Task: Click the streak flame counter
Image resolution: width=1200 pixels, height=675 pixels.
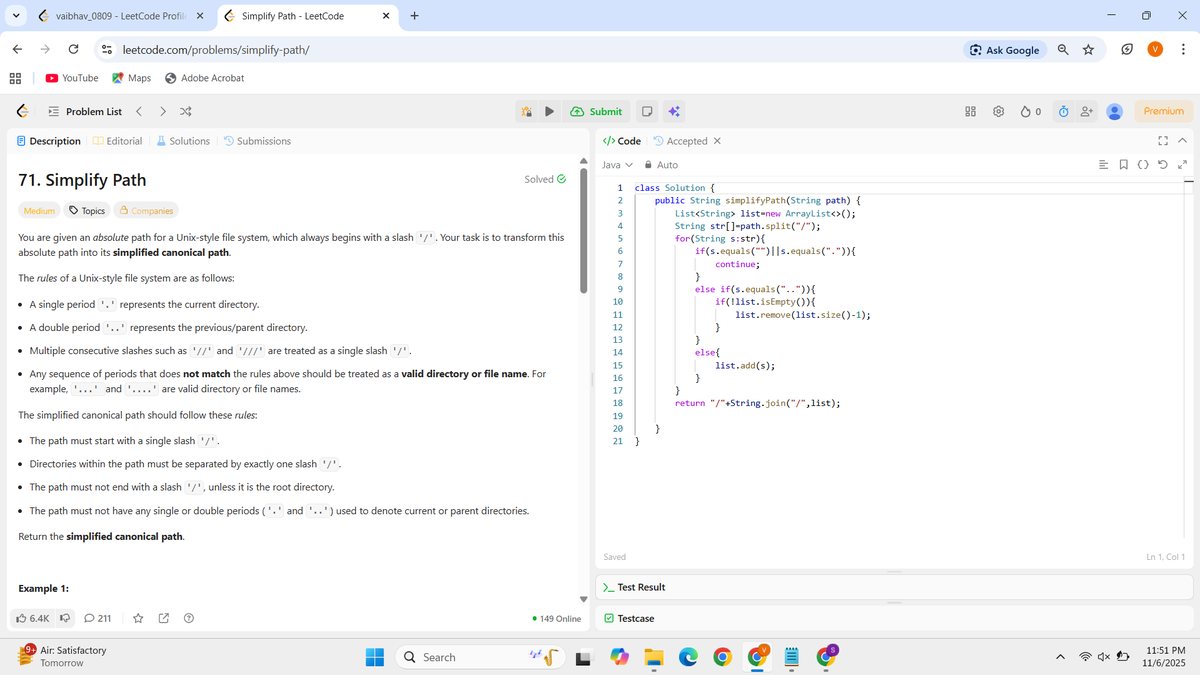Action: tap(1030, 112)
